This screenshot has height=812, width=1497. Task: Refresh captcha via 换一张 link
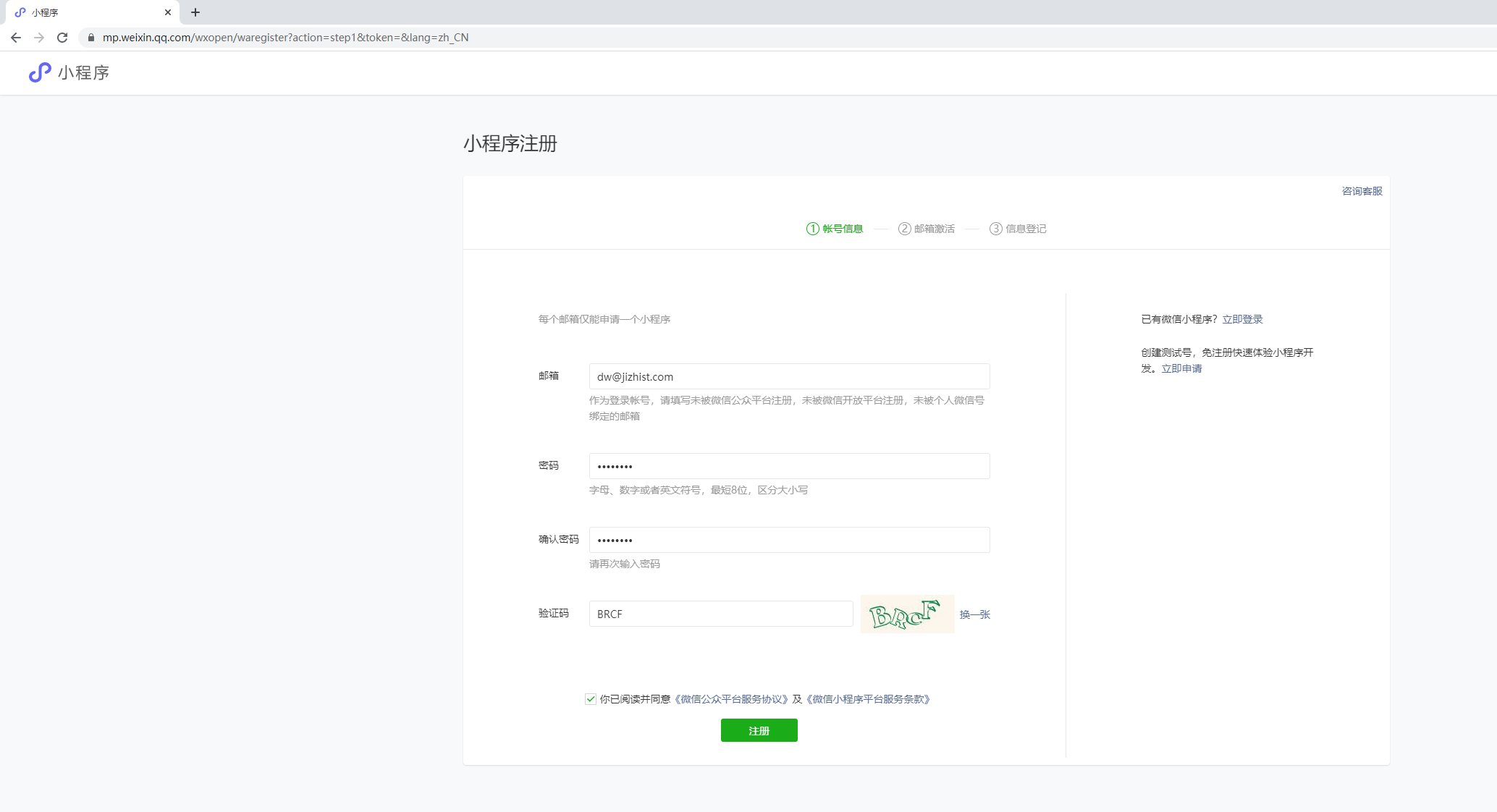(x=974, y=614)
